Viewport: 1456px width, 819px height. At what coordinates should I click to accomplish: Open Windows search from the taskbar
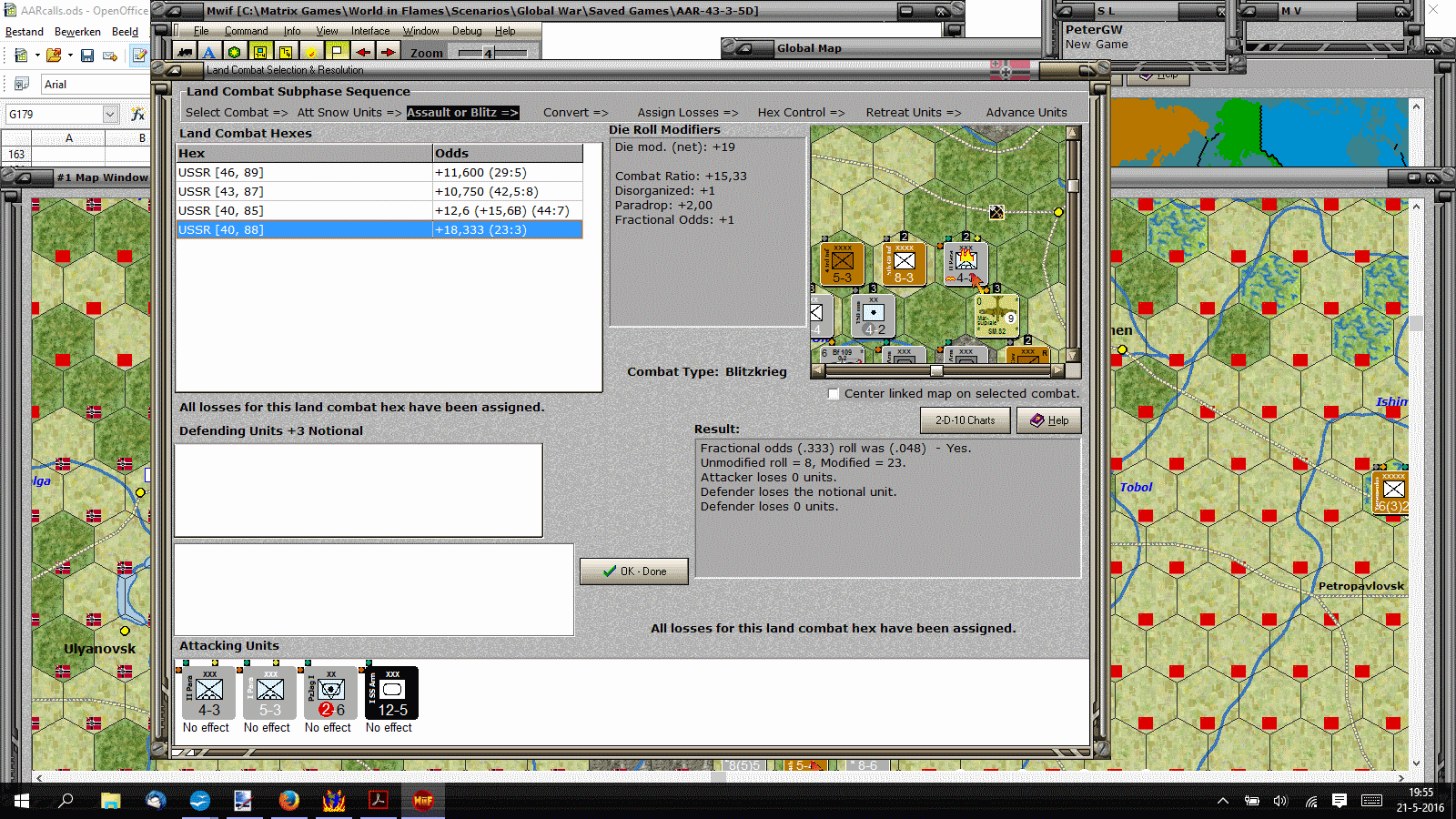[66, 801]
